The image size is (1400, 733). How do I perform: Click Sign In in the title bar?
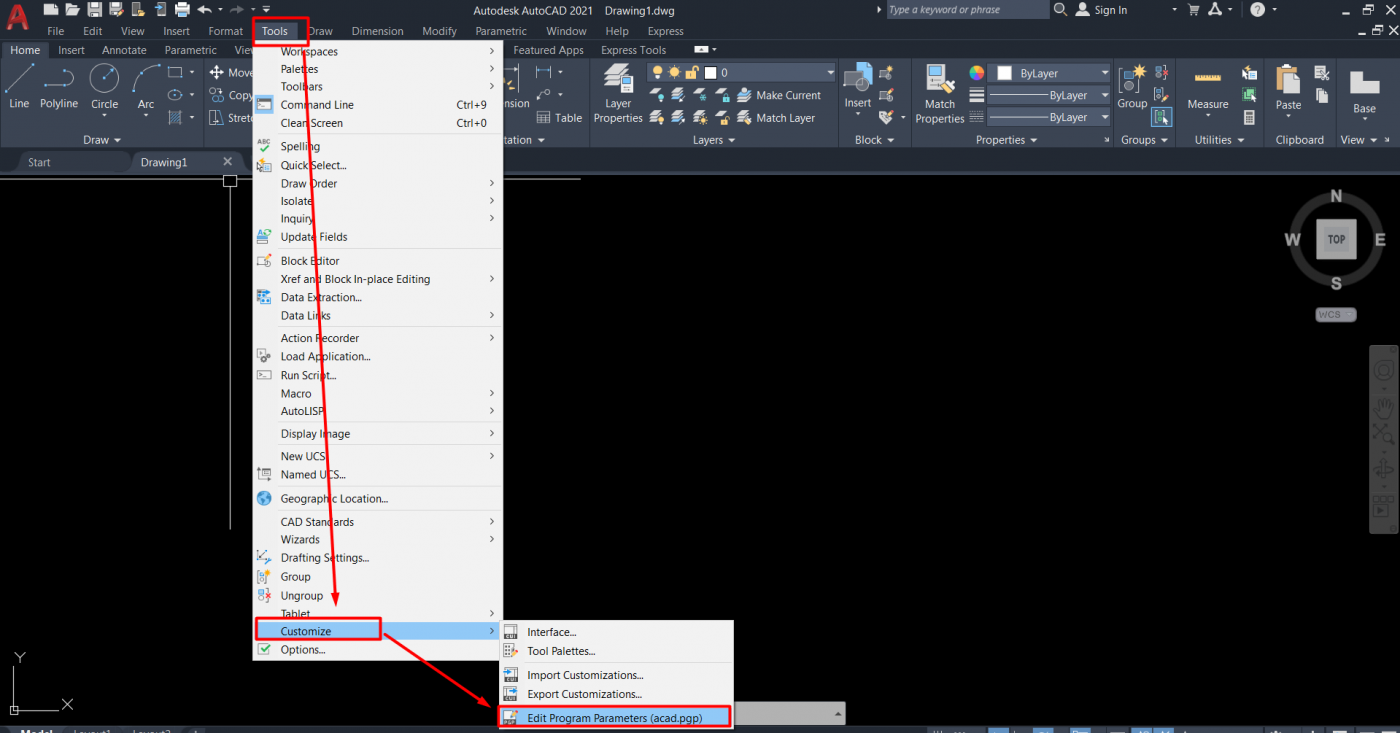pos(1110,10)
